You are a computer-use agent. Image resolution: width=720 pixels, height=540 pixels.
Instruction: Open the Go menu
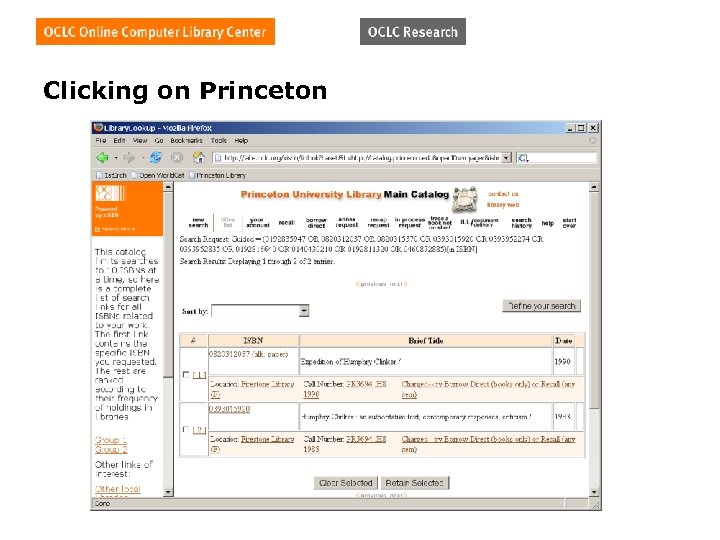(159, 141)
